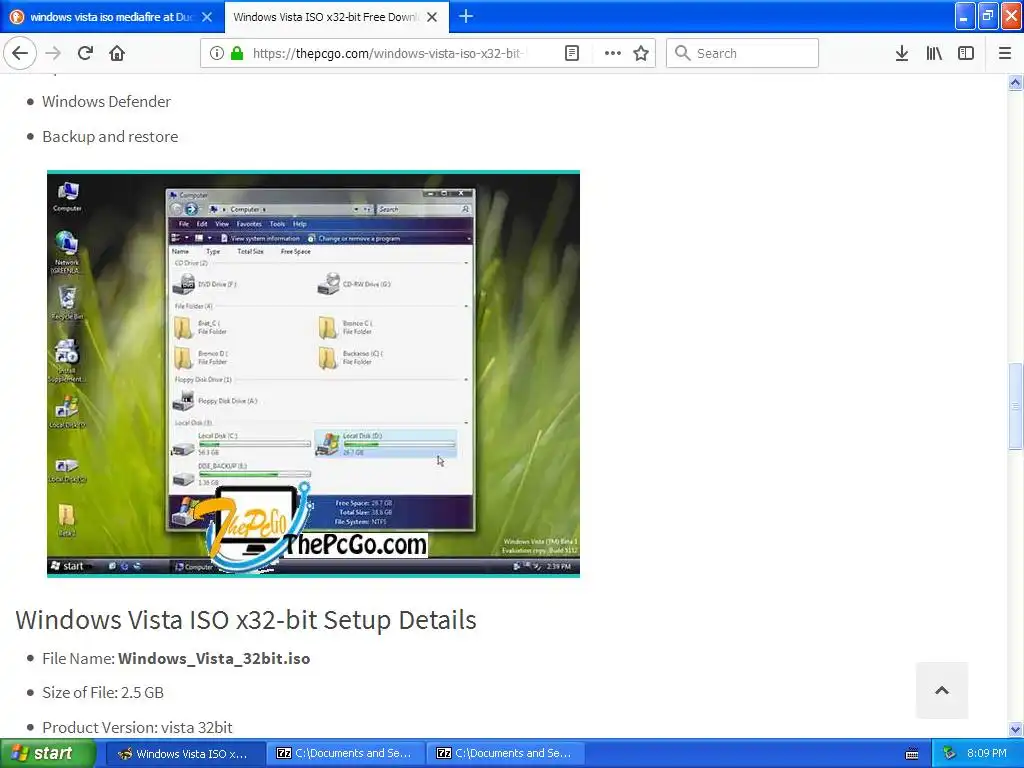This screenshot has width=1024, height=768.
Task: Reload the current page
Action: [x=85, y=53]
